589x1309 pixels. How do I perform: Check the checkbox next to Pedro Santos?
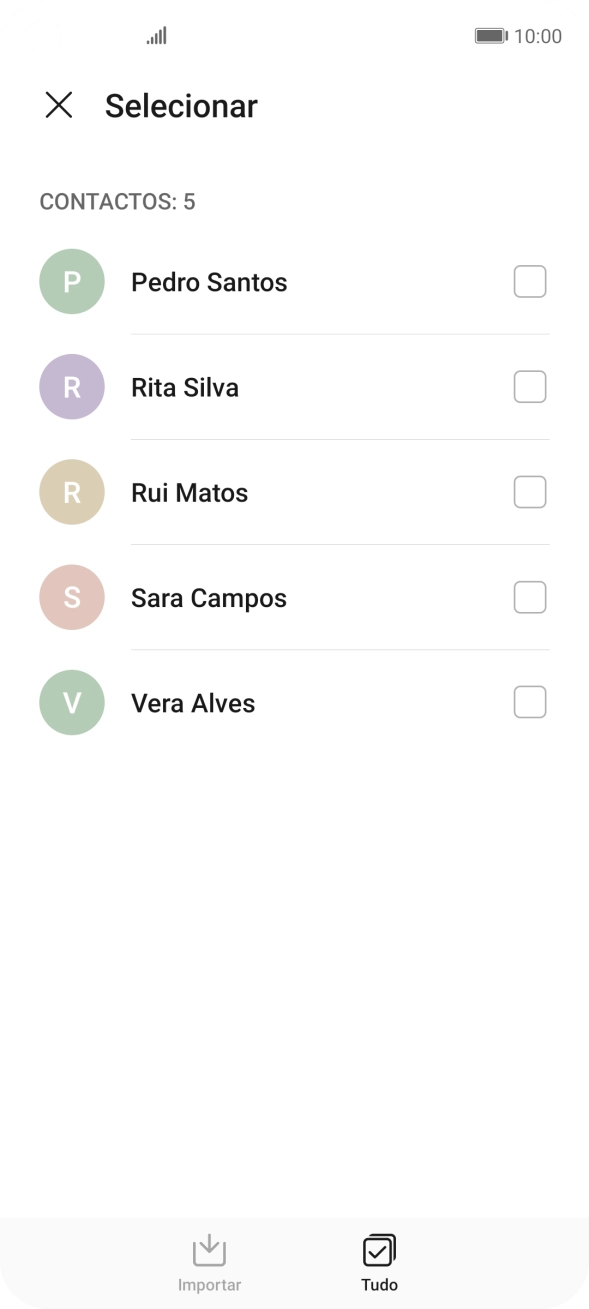click(x=530, y=282)
